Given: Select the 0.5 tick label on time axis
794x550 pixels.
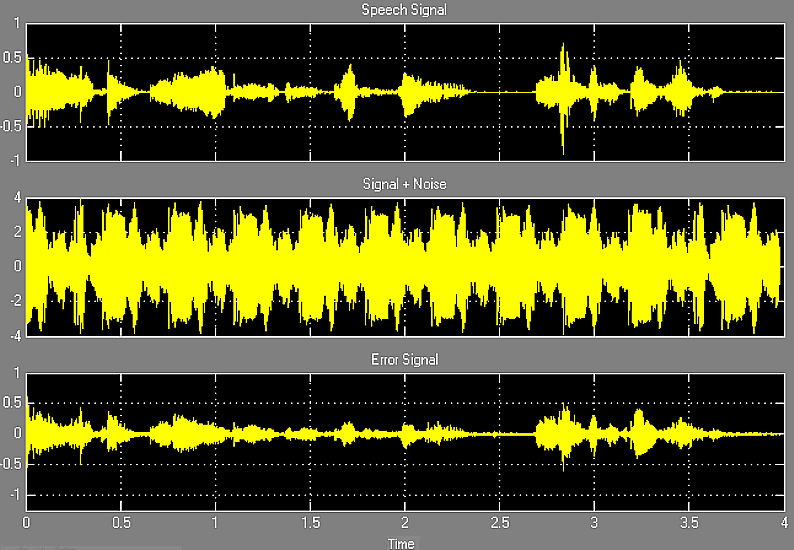Looking at the screenshot, I should click(120, 524).
